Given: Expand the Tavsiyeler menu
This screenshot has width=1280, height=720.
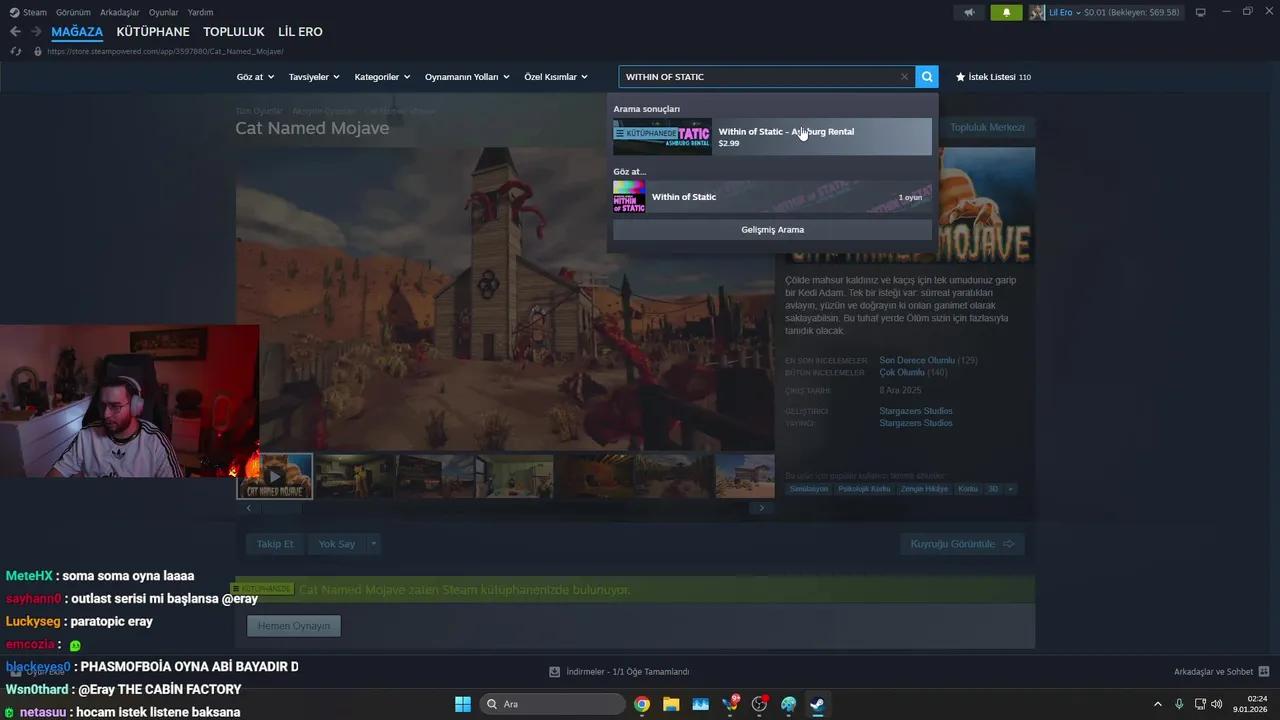Looking at the screenshot, I should tap(314, 77).
